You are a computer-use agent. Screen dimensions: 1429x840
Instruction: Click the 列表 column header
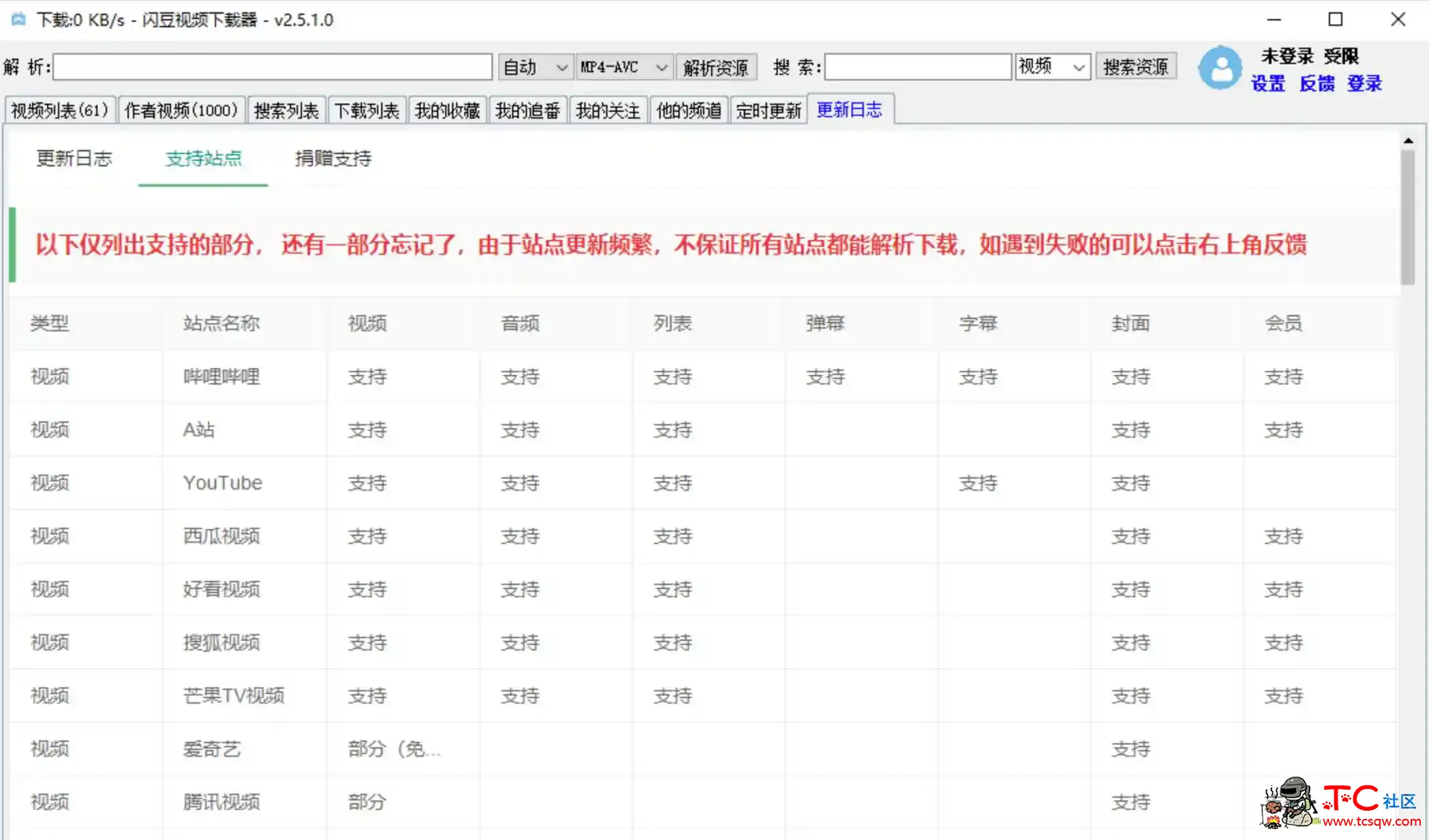click(x=673, y=323)
